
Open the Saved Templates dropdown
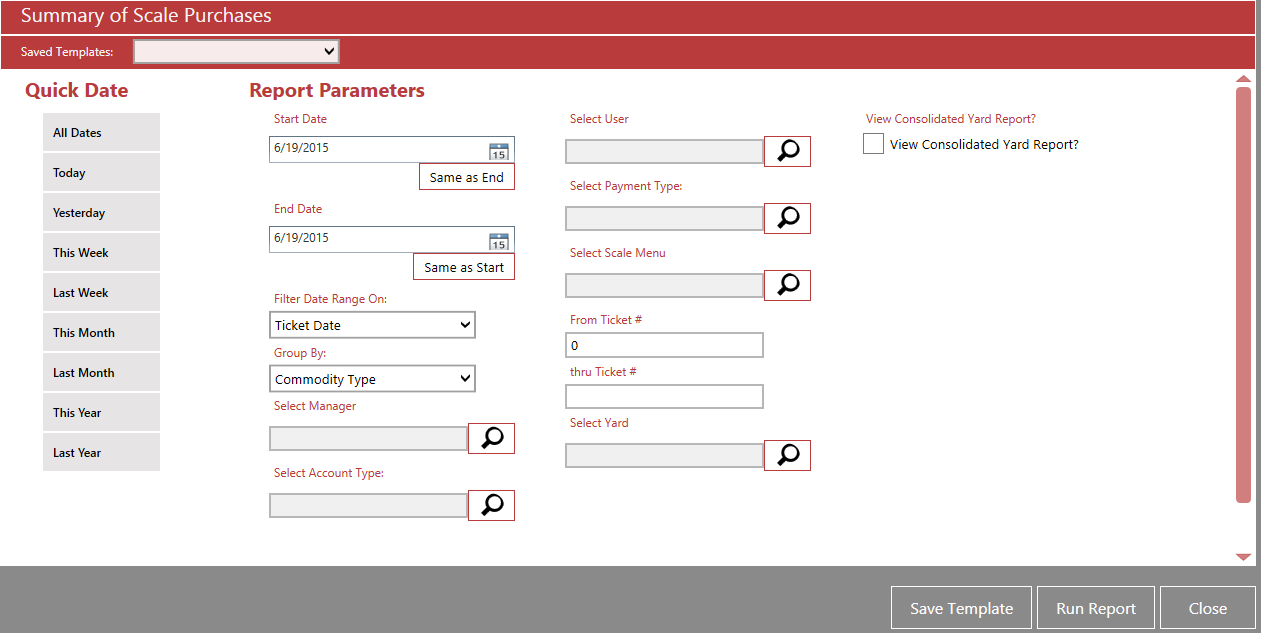(236, 51)
